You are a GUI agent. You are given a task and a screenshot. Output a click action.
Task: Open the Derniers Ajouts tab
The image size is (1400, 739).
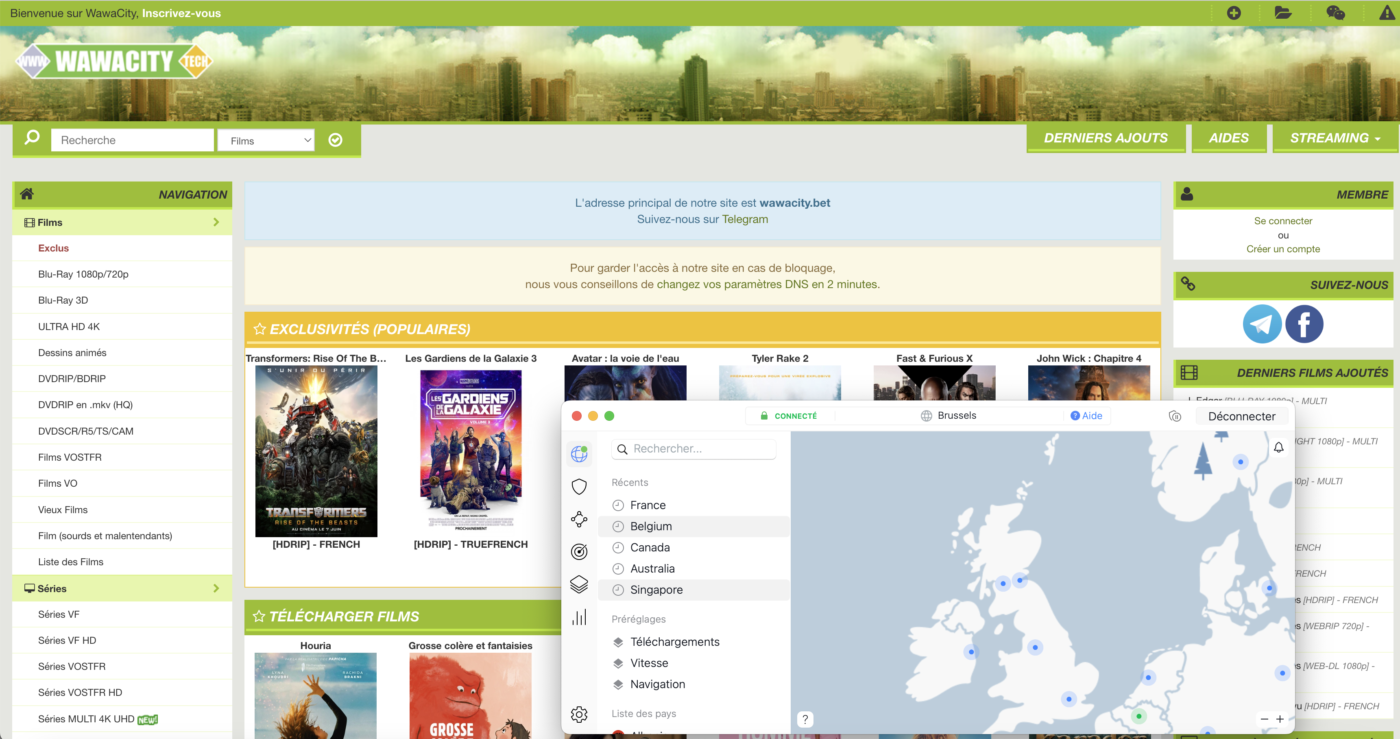[1106, 138]
